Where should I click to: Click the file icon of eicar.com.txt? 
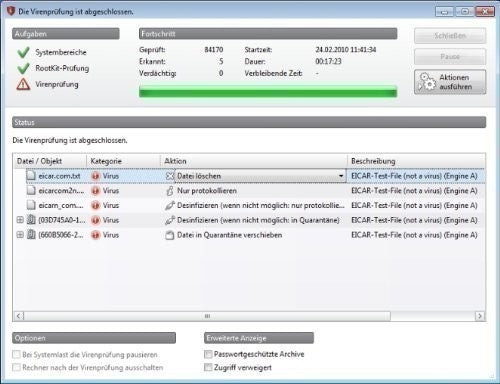31,176
